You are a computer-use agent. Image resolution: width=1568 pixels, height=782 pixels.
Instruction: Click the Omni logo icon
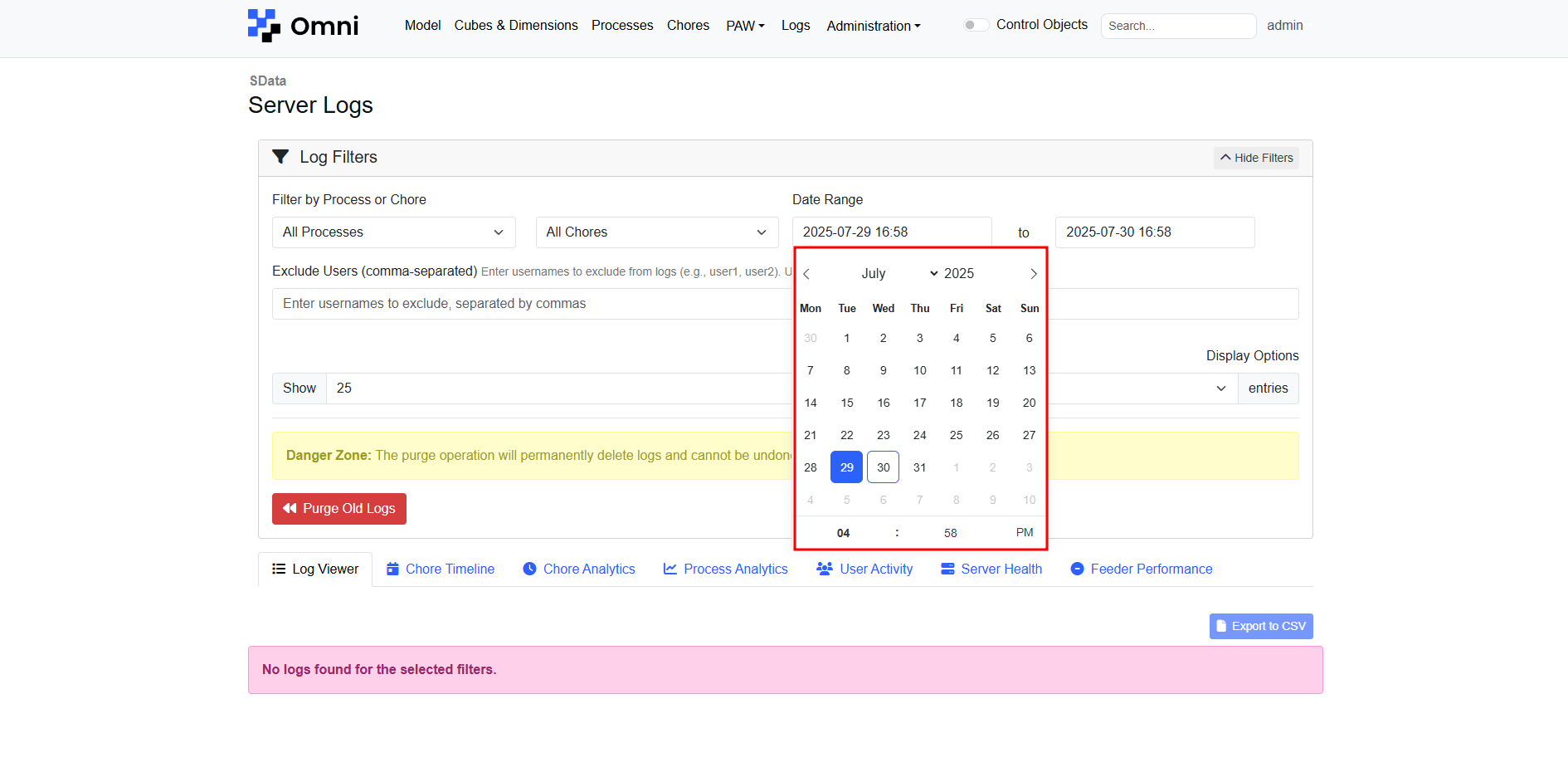(x=264, y=25)
